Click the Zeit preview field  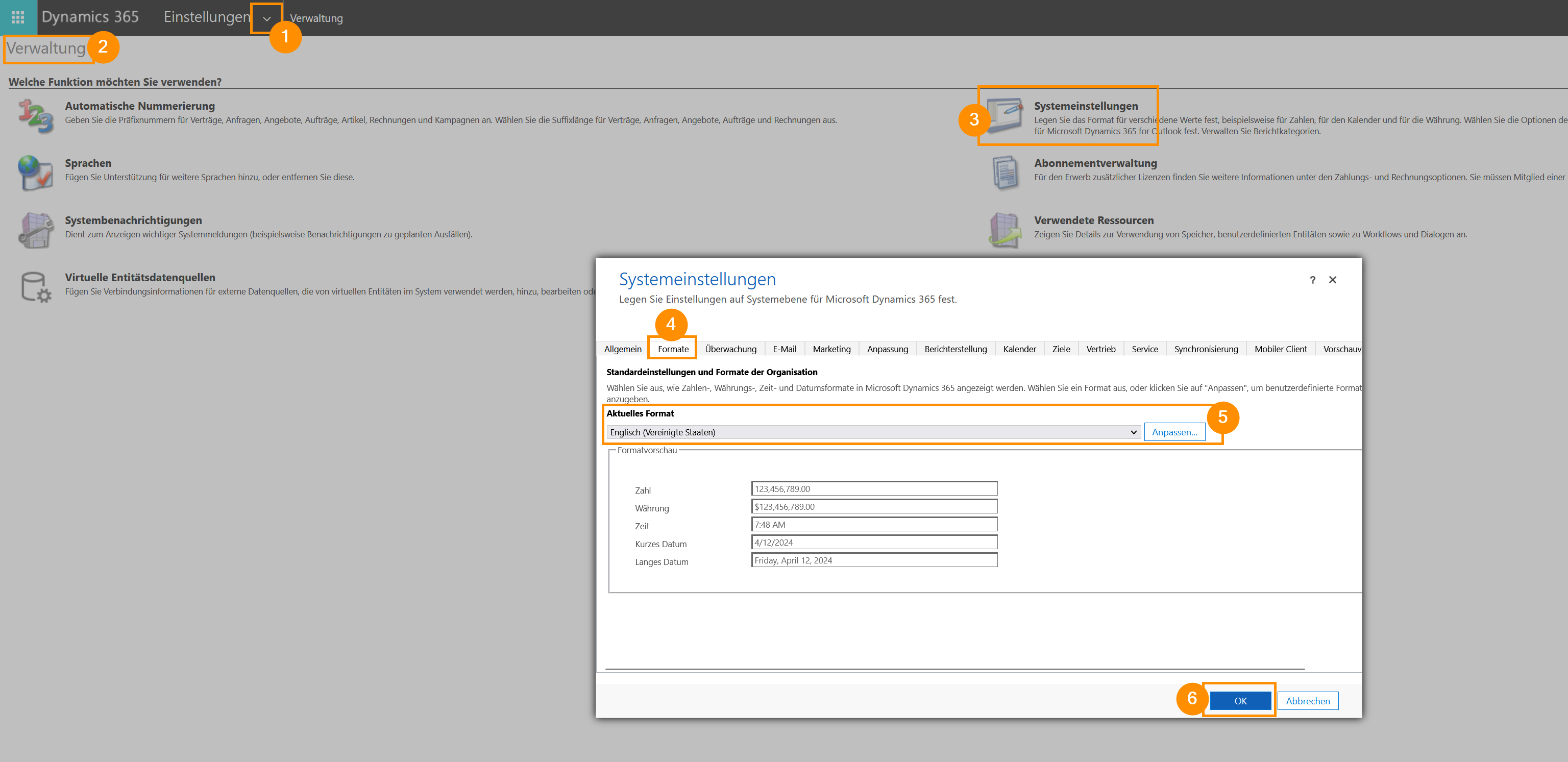click(x=874, y=525)
